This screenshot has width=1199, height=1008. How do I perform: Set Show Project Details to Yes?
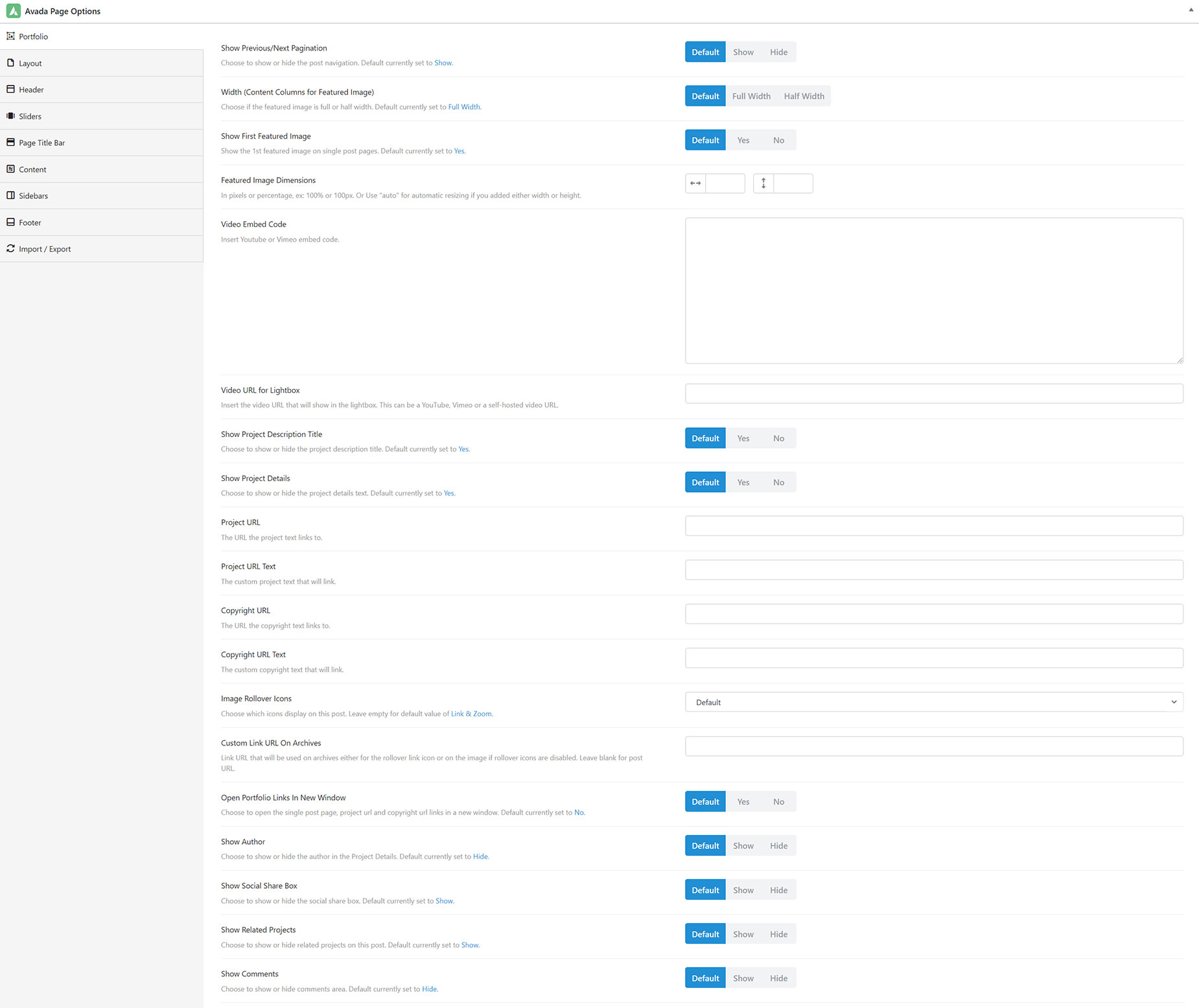tap(743, 482)
